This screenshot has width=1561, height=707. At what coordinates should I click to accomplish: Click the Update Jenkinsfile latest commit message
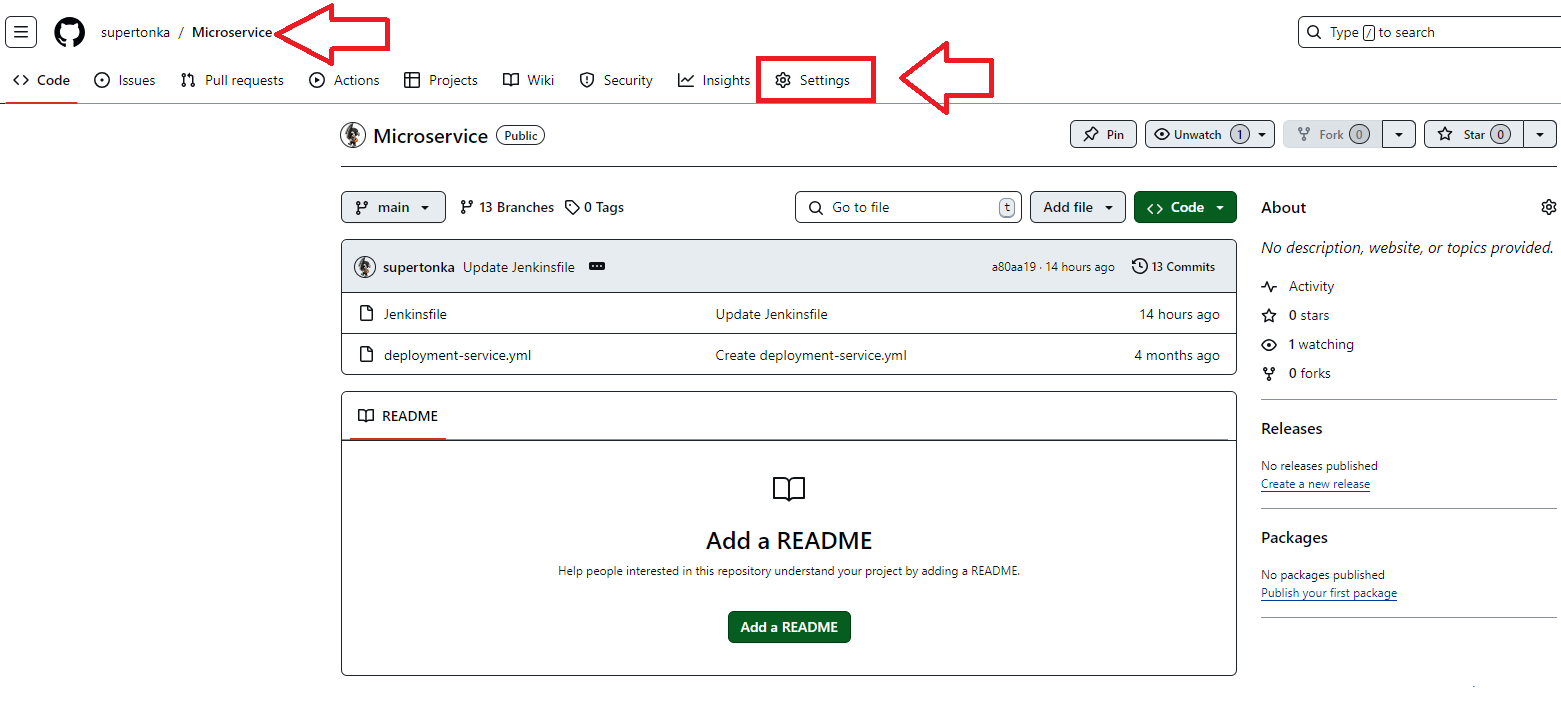pos(519,267)
